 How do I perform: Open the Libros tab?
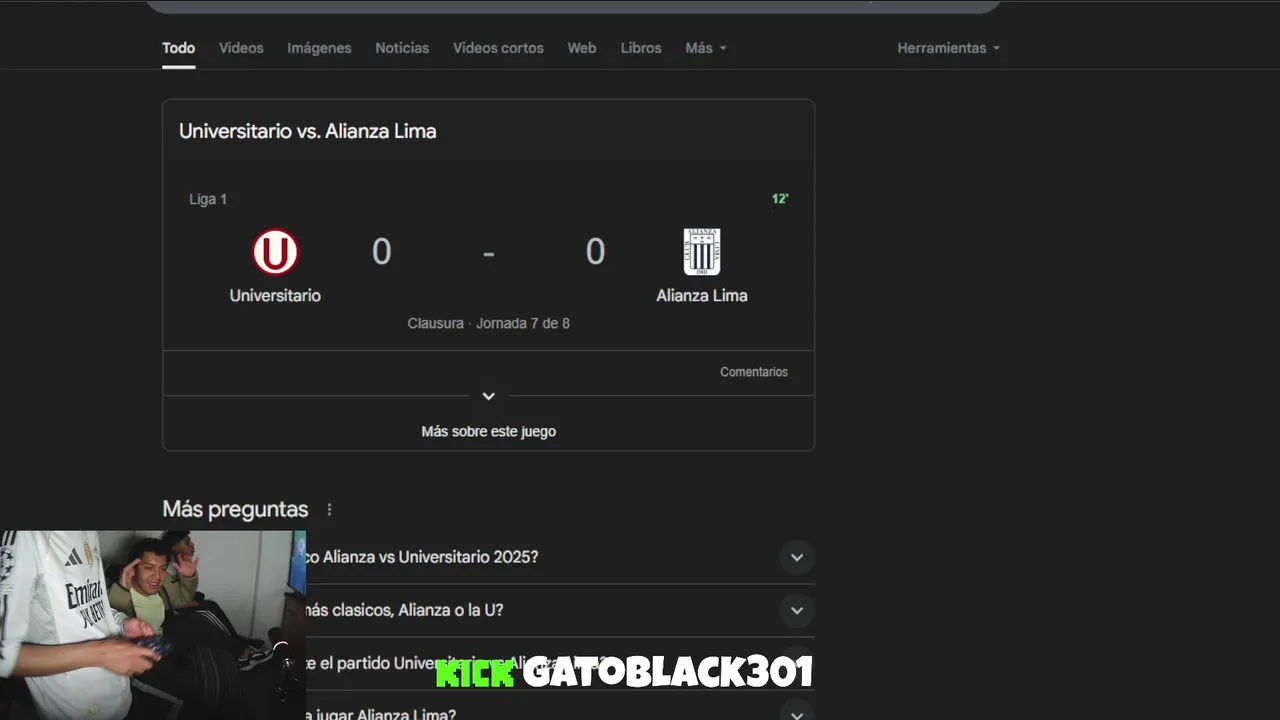[x=641, y=48]
